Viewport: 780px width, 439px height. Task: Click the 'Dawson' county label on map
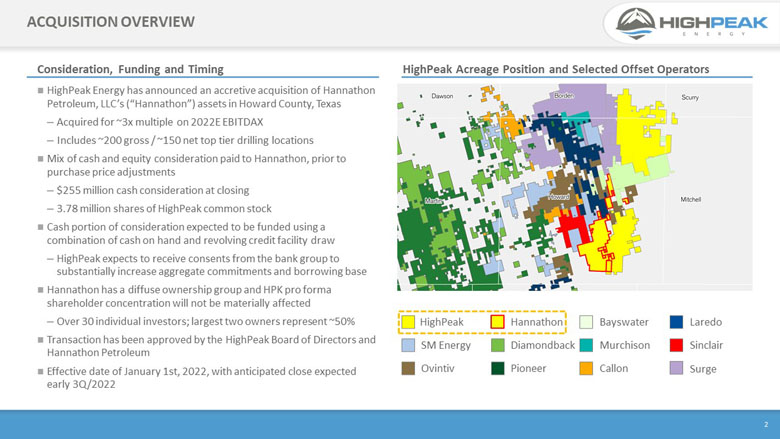click(442, 96)
